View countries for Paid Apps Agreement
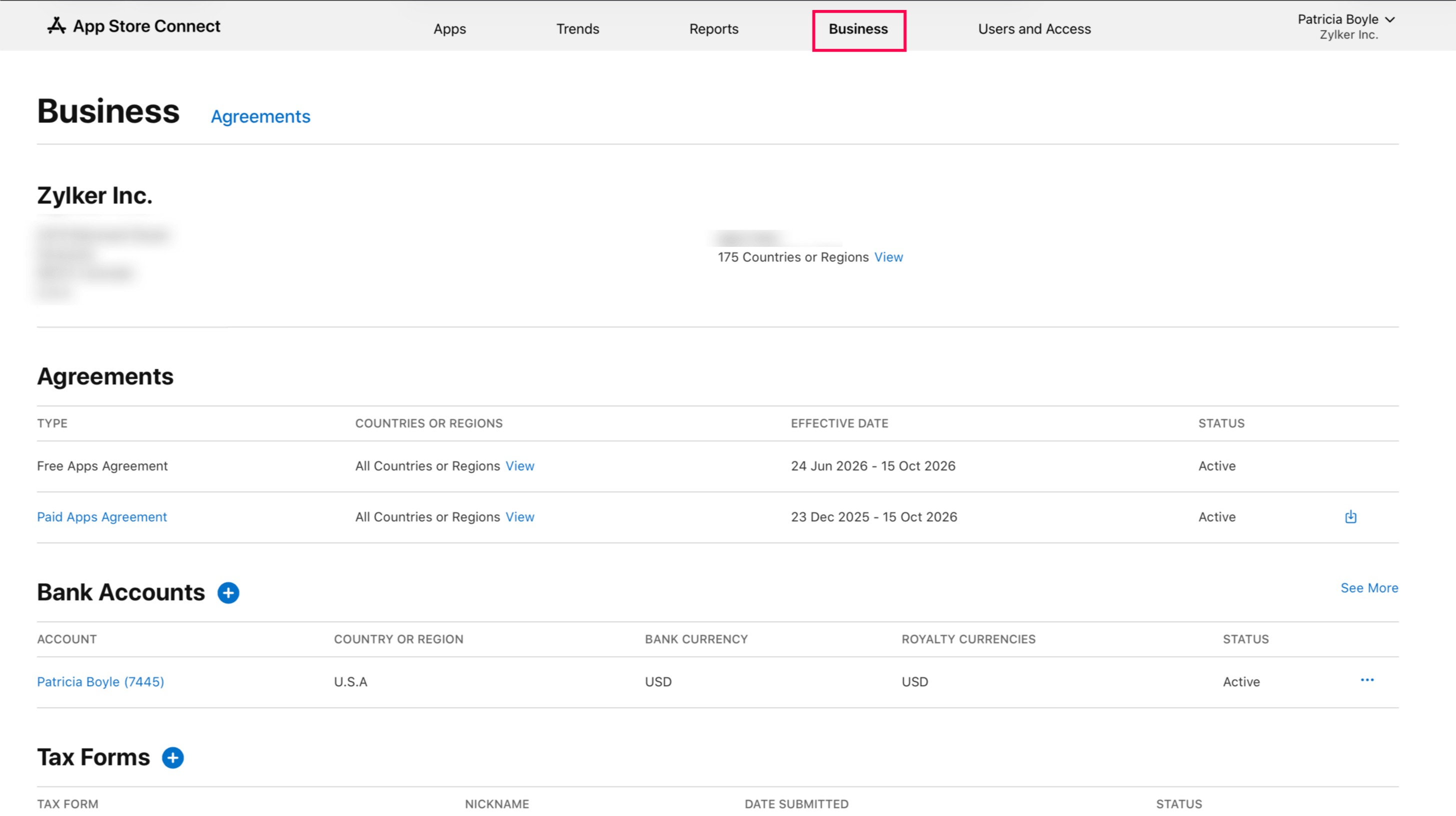The height and width of the screenshot is (816, 1456). (x=519, y=517)
